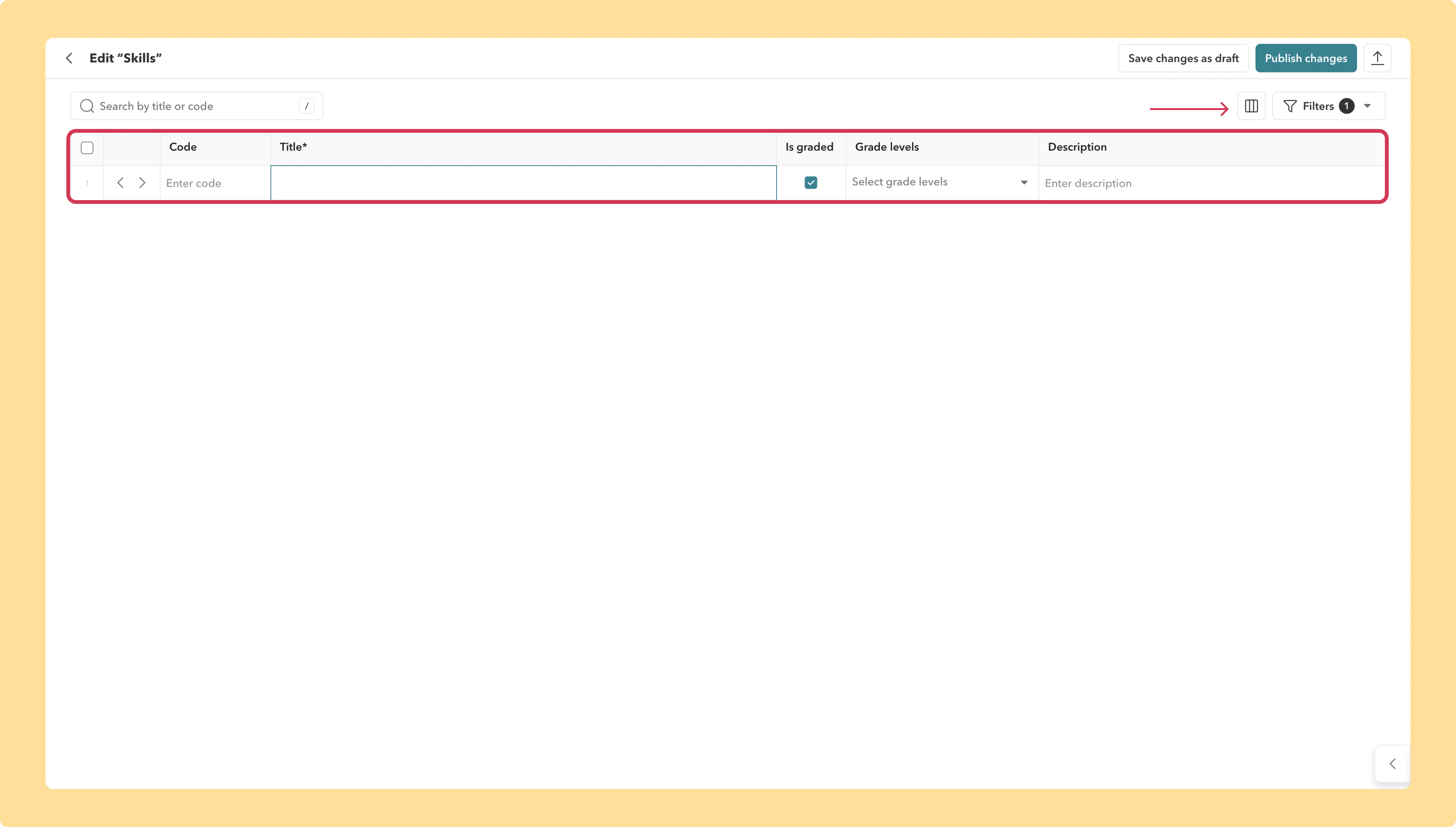This screenshot has width=1456, height=827.
Task: Focus the Search by title or code field
Action: 197,106
